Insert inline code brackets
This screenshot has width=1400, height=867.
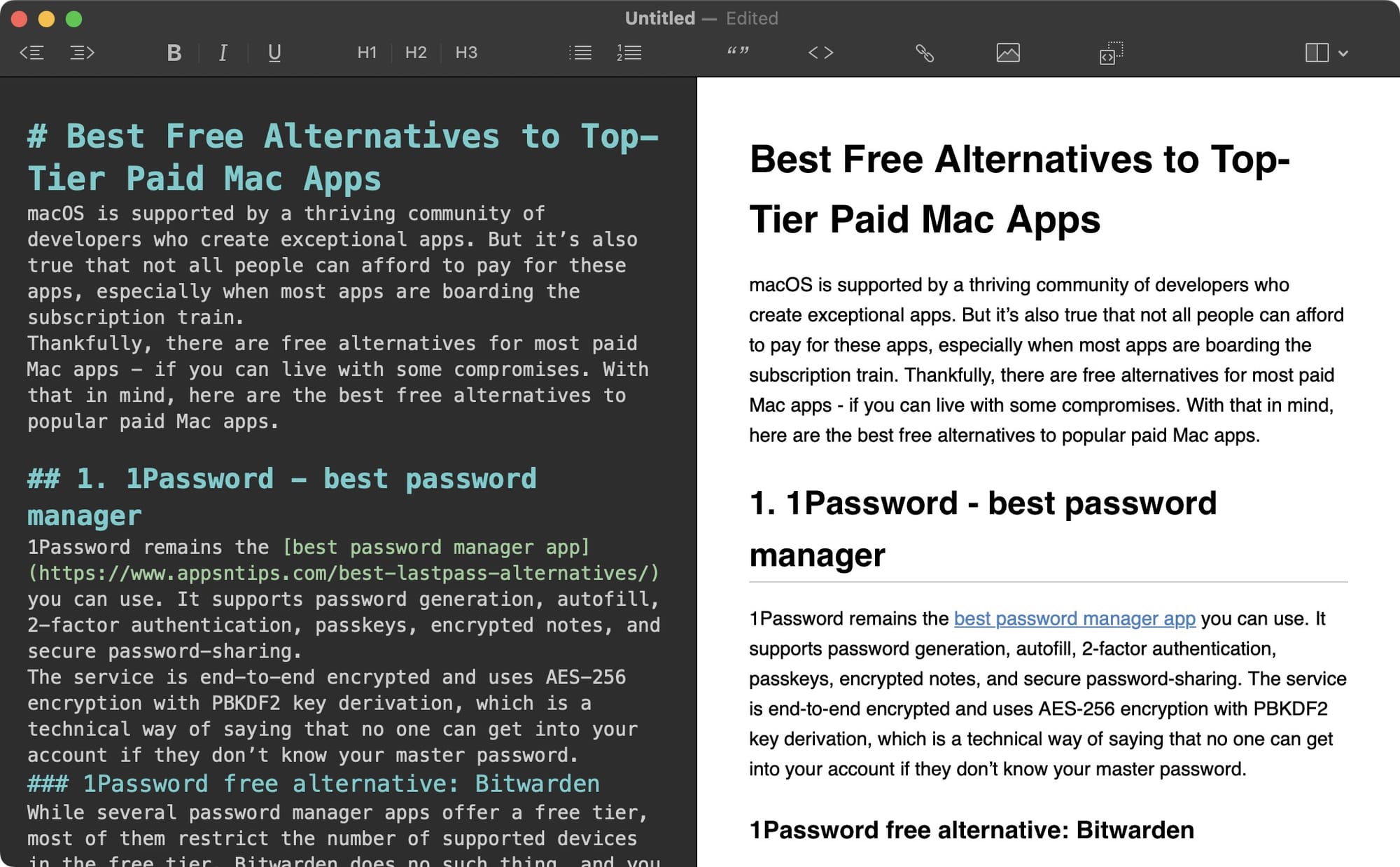(x=821, y=53)
